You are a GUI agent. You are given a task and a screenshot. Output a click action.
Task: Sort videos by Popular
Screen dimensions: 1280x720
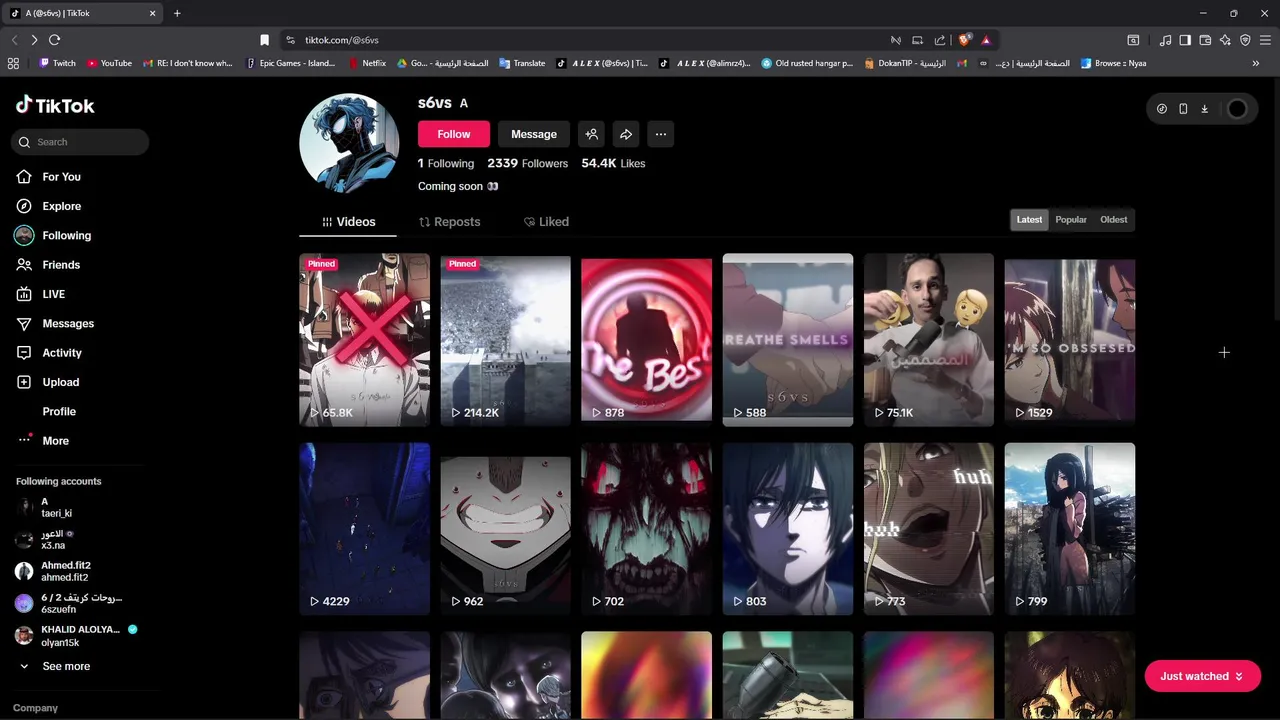click(x=1071, y=220)
